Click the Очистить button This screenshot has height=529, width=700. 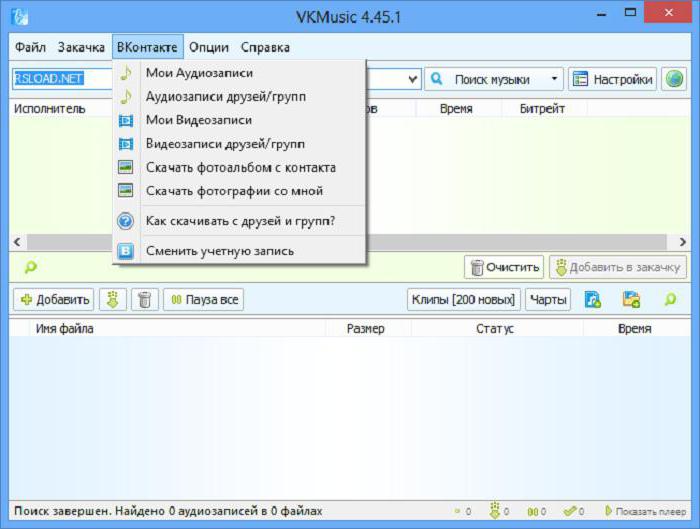pos(504,267)
